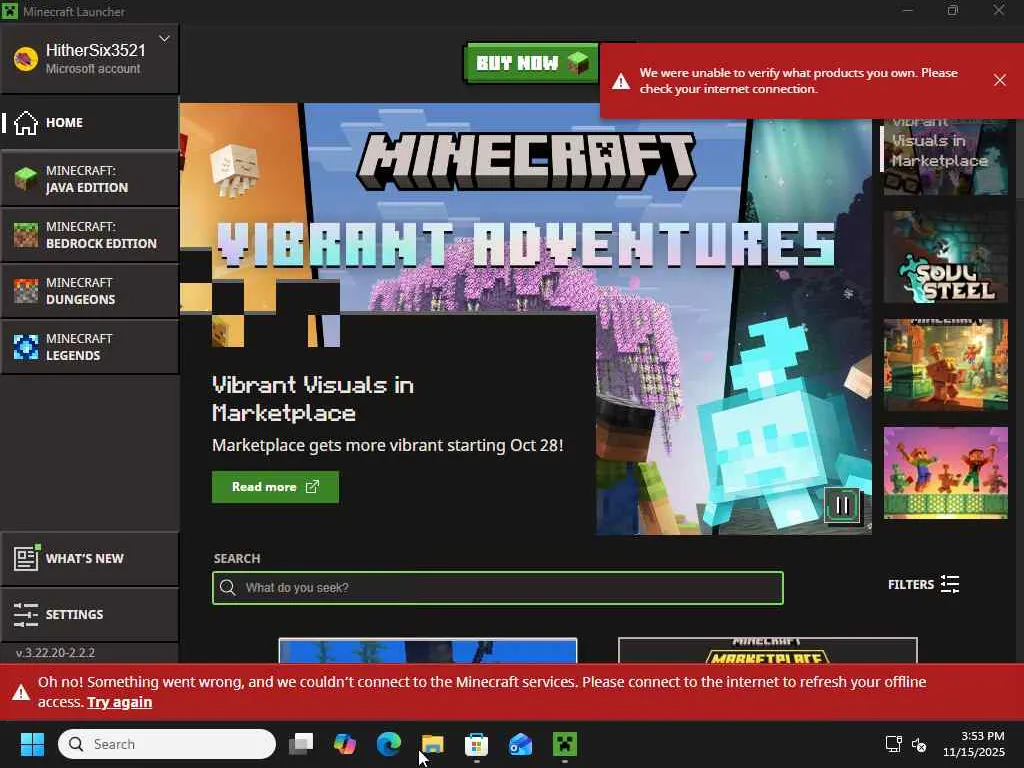Click the Minecraft Launcher title bar creeper icon
1024x768 pixels.
(x=10, y=11)
